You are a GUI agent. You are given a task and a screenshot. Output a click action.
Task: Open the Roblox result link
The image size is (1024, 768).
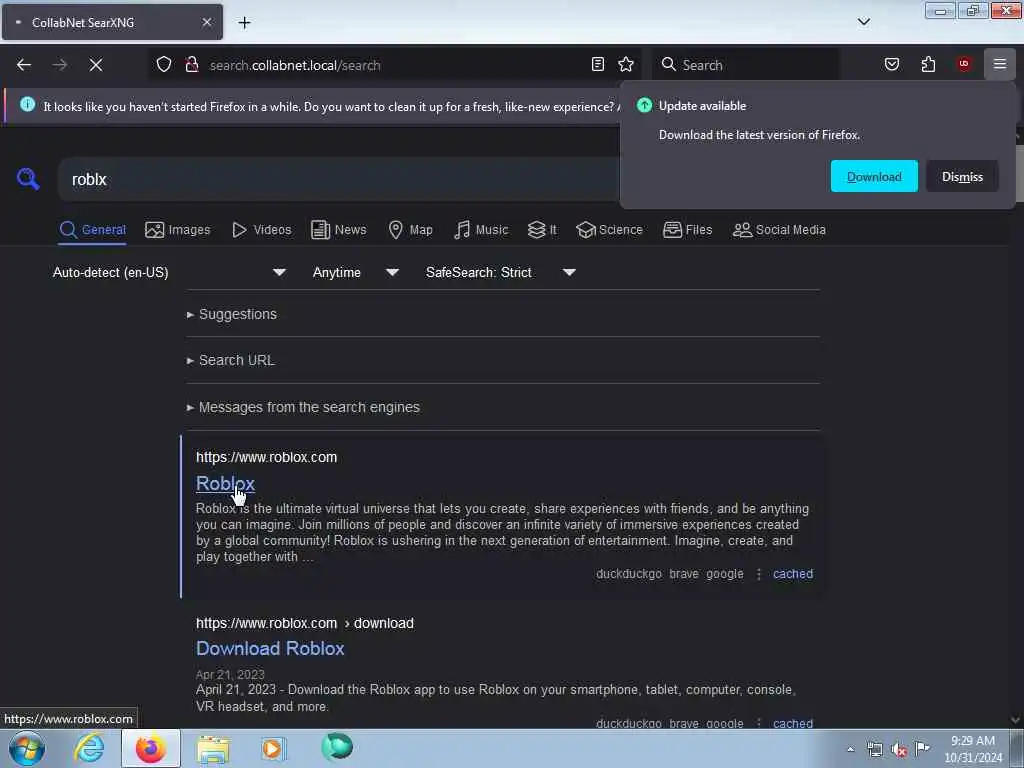[225, 483]
